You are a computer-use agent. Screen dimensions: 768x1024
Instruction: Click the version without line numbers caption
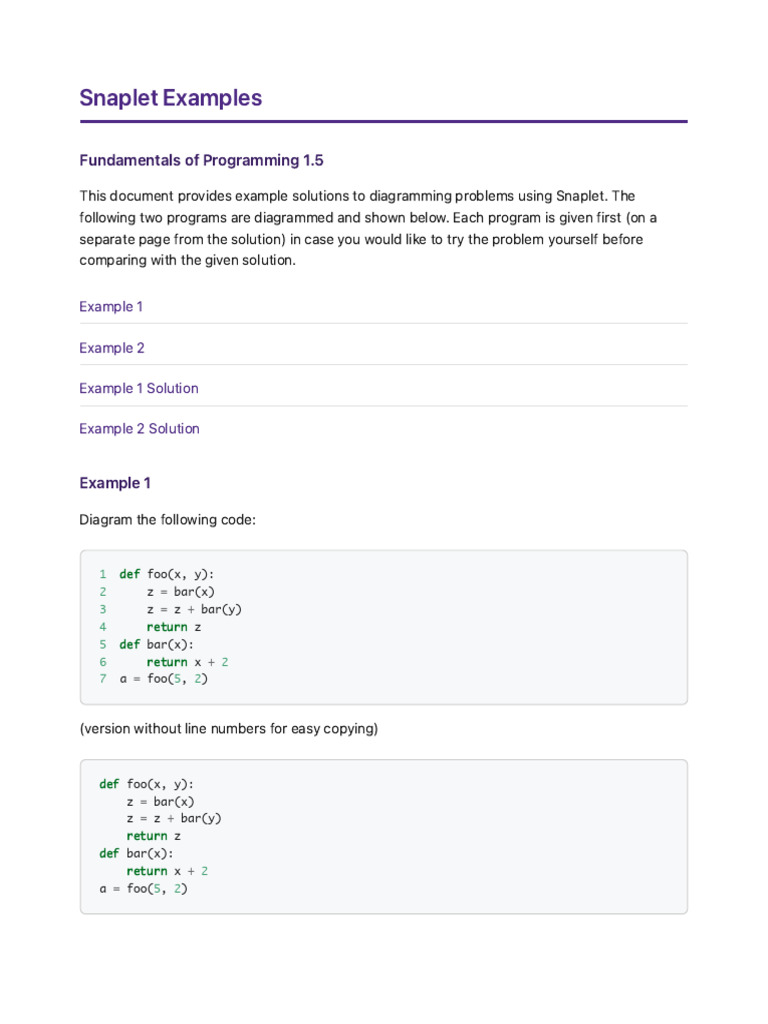229,729
